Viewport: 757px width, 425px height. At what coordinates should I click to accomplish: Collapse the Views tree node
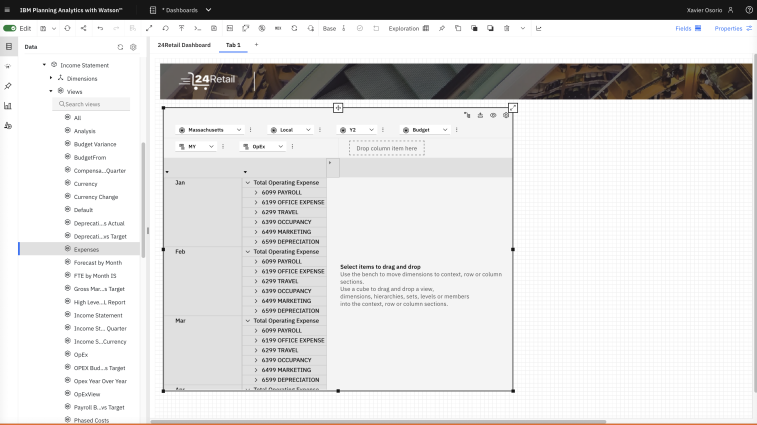click(x=51, y=91)
